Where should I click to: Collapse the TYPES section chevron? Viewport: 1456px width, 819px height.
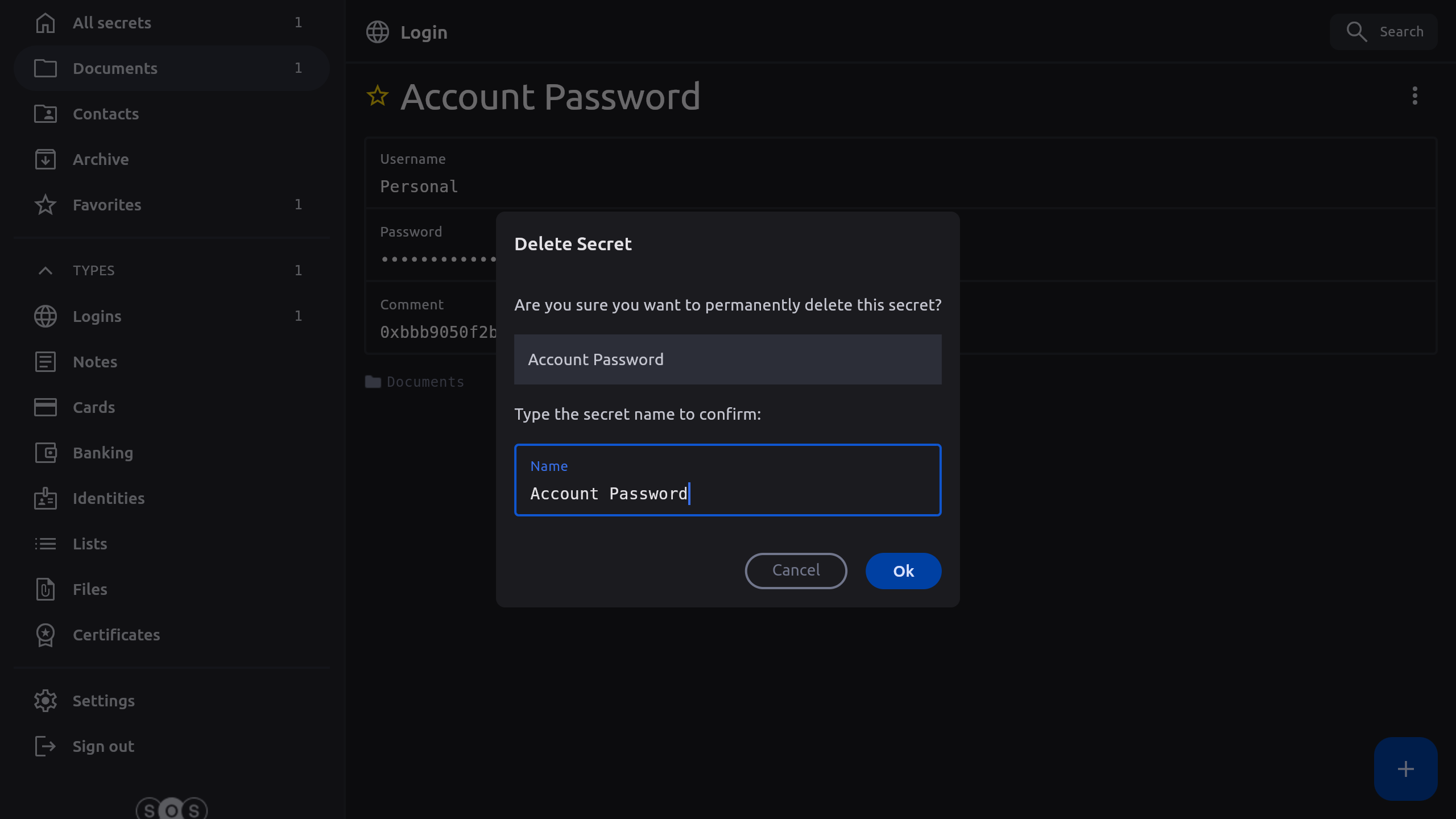(45, 271)
